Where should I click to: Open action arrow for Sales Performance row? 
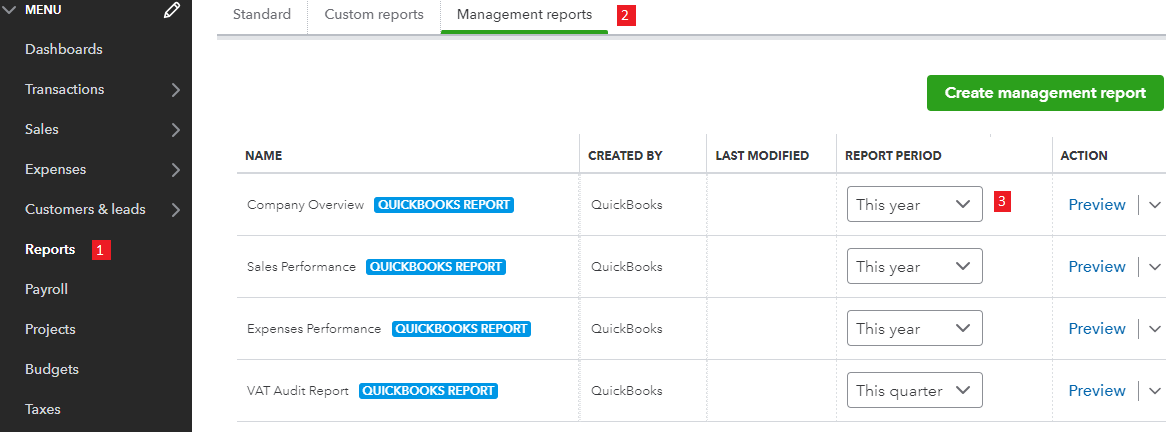click(1155, 267)
